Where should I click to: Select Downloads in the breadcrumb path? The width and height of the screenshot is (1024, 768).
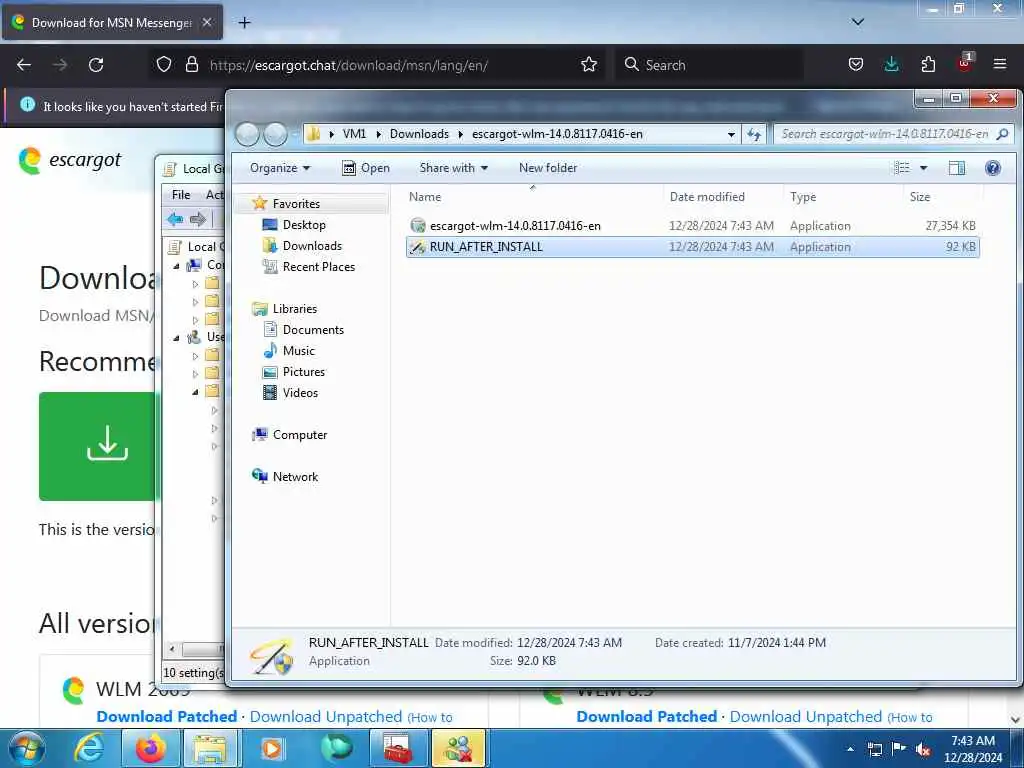point(419,134)
